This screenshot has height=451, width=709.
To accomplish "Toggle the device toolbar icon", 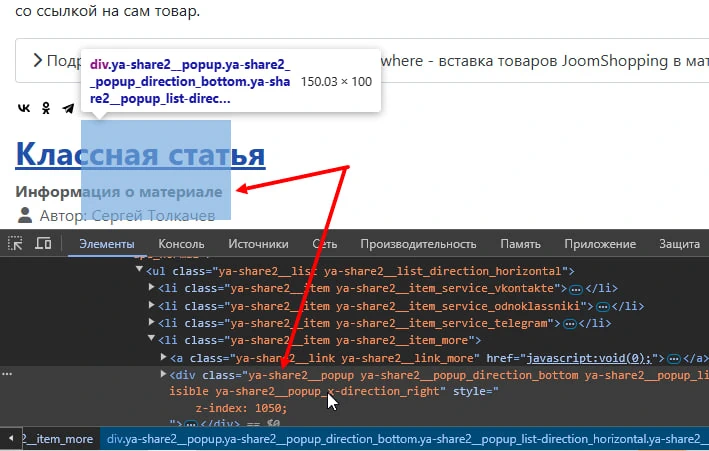I will point(43,243).
